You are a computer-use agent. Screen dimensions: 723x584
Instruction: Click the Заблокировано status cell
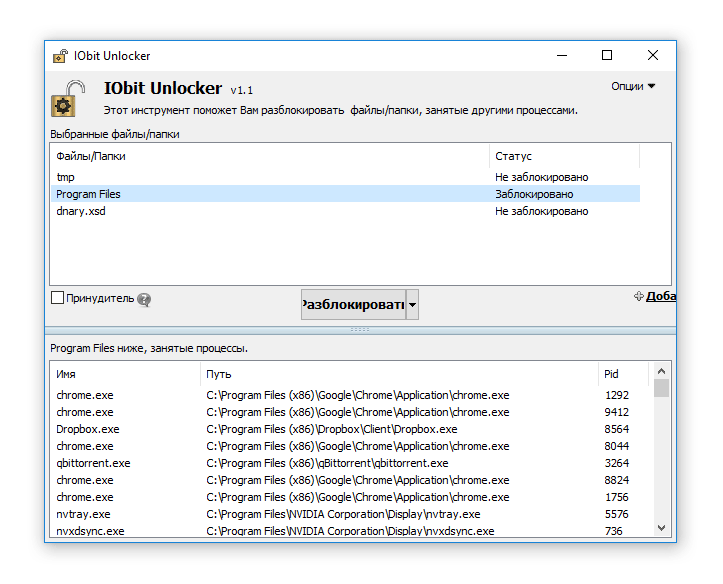point(534,194)
